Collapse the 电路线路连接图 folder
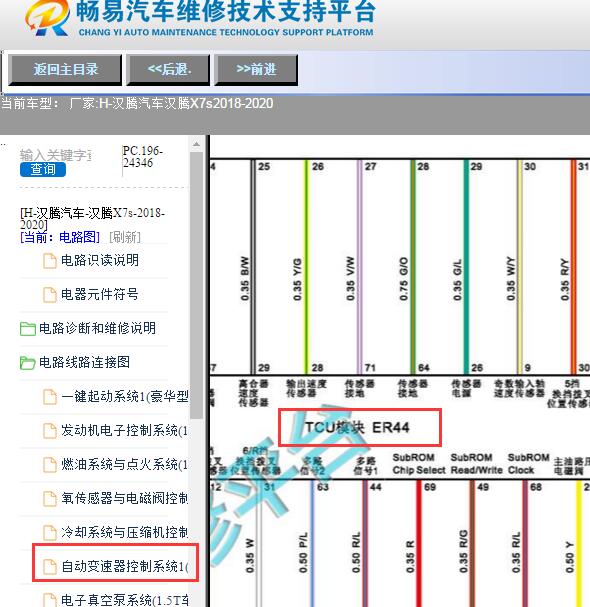This screenshot has height=607, width=590. coord(84,362)
